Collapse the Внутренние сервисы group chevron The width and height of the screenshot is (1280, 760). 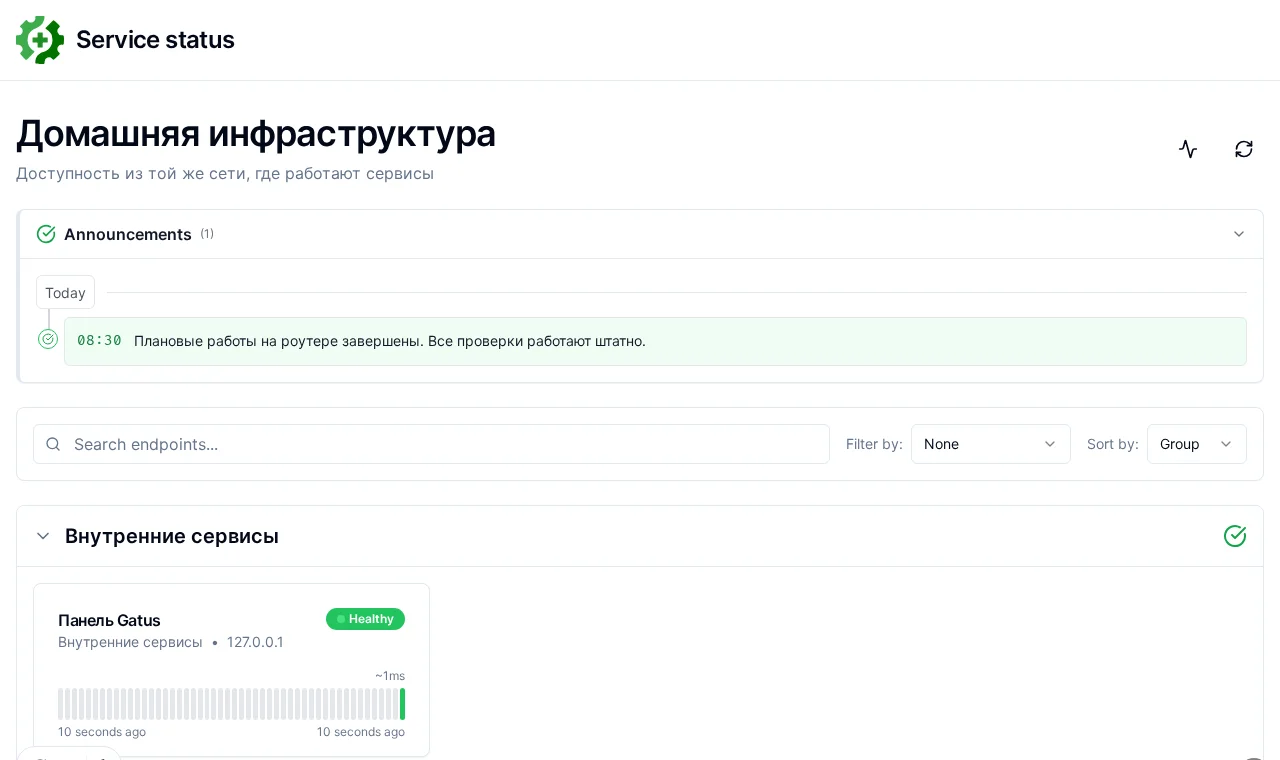[43, 536]
